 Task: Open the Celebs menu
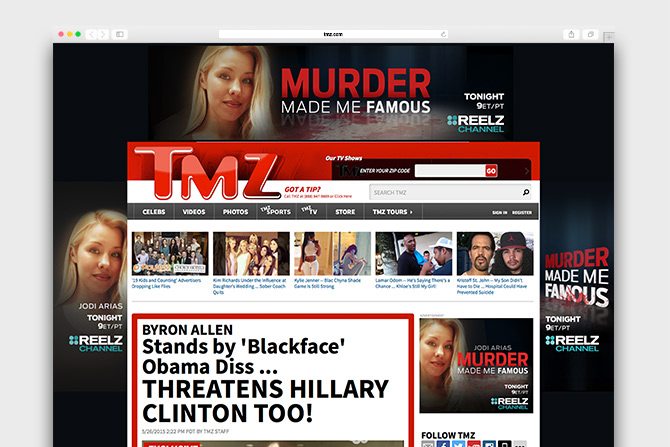point(154,212)
